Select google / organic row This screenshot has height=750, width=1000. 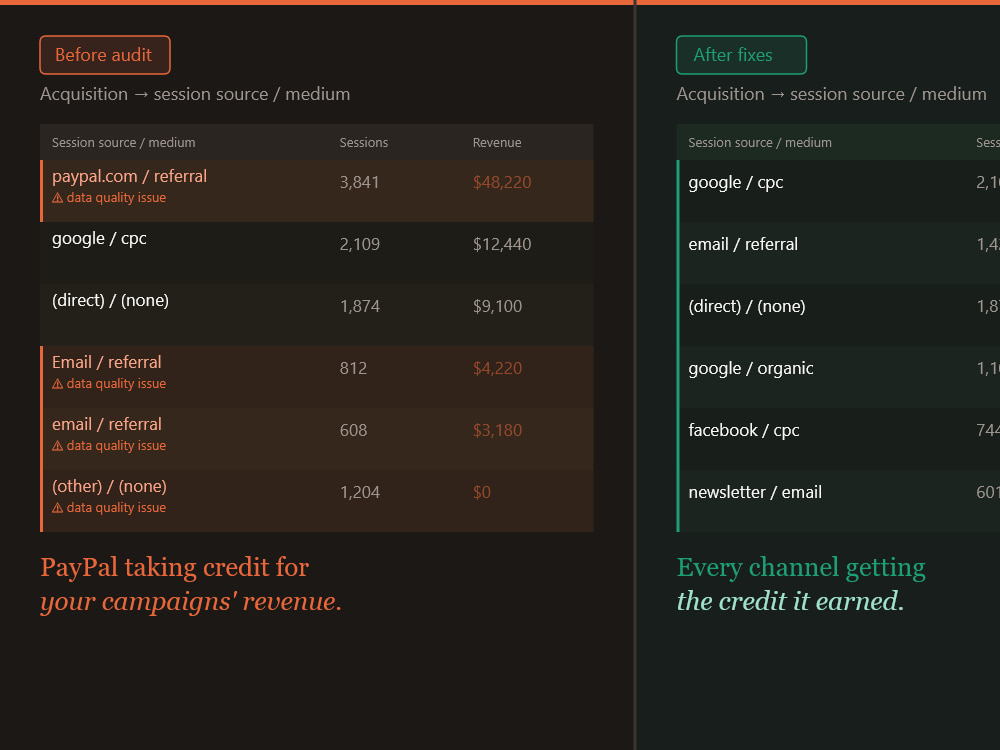[751, 368]
